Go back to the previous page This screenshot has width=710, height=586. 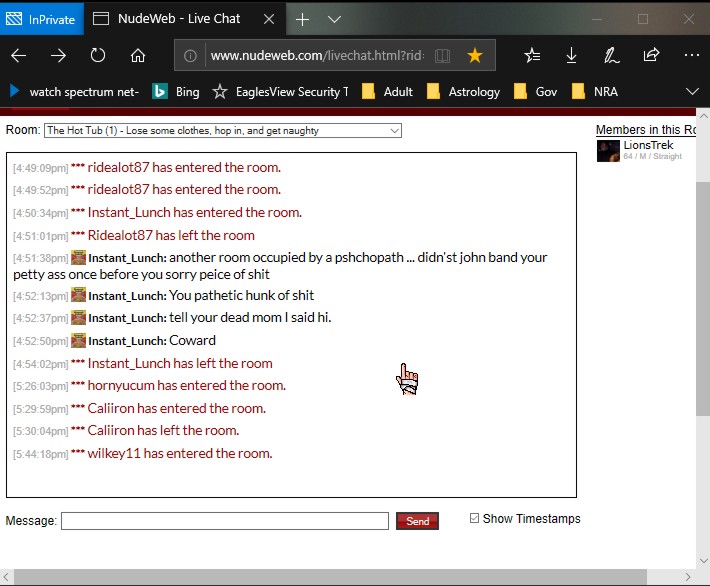pyautogui.click(x=19, y=56)
